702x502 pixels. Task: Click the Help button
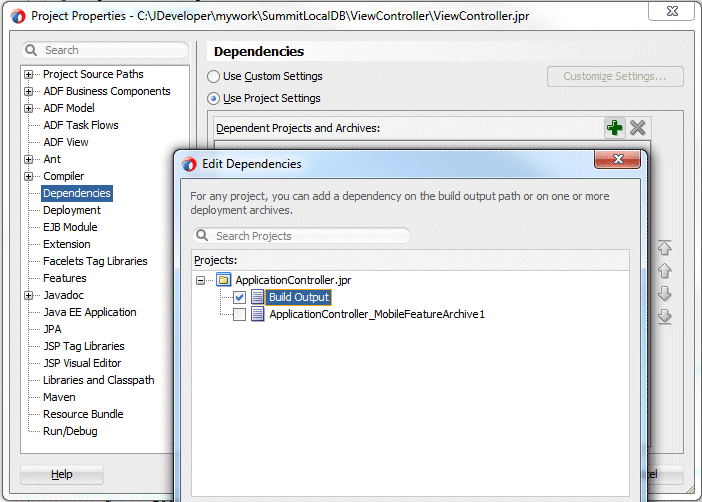coord(62,474)
